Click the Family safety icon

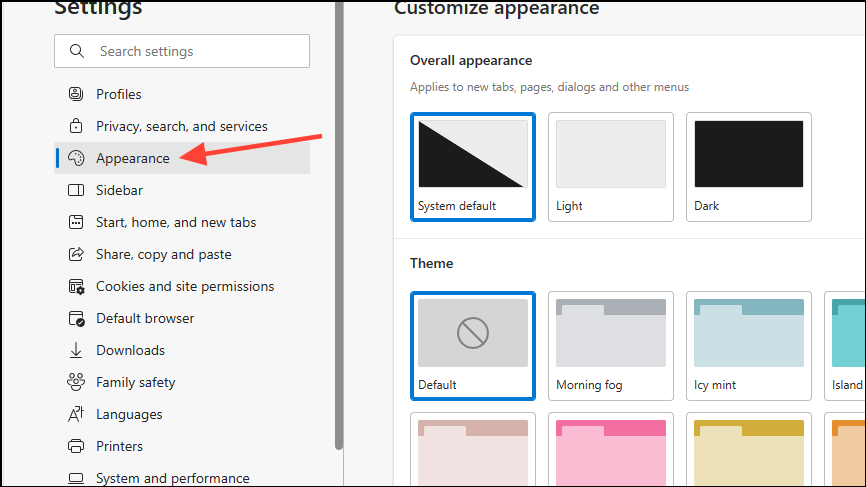76,382
